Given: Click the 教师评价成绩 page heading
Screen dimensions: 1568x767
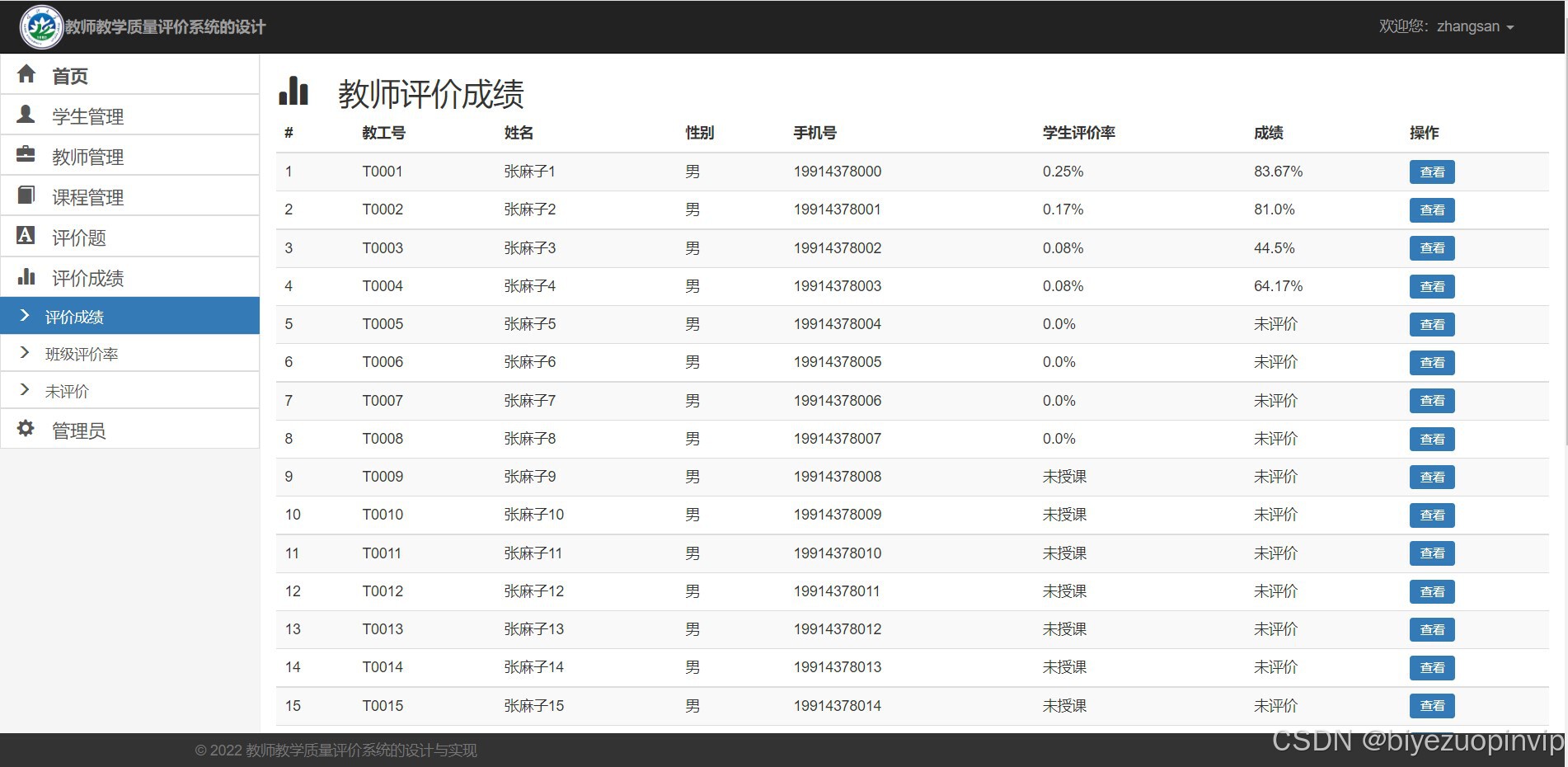Looking at the screenshot, I should (x=431, y=94).
